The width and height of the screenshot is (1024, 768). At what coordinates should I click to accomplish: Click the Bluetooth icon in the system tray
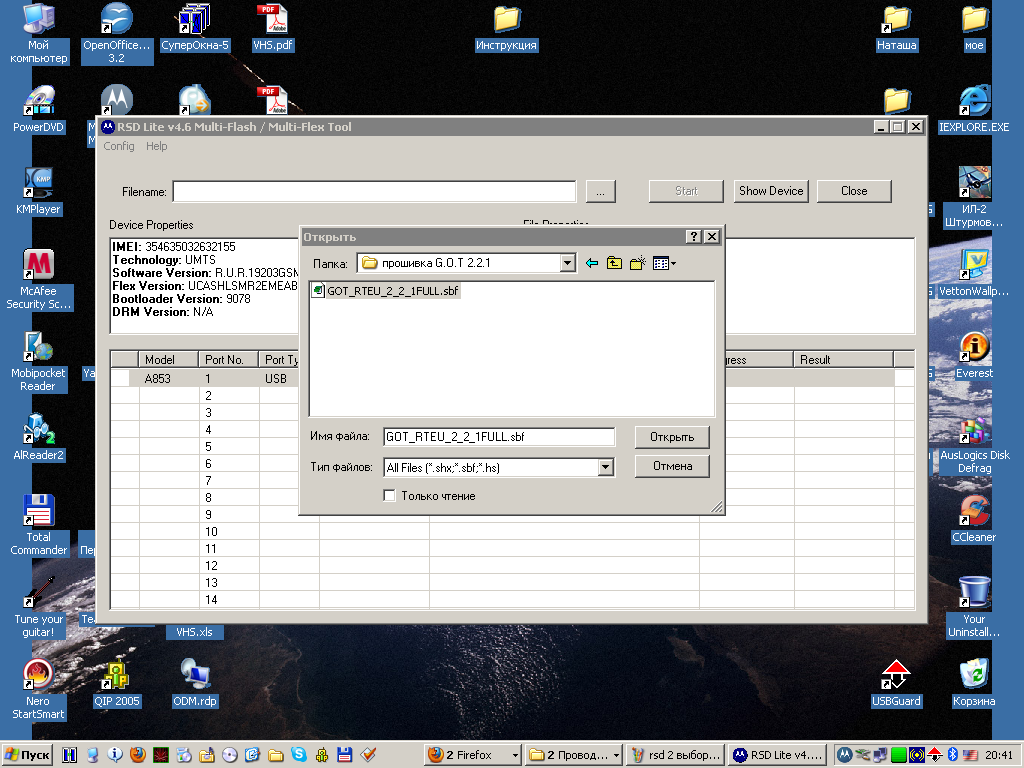click(952, 755)
